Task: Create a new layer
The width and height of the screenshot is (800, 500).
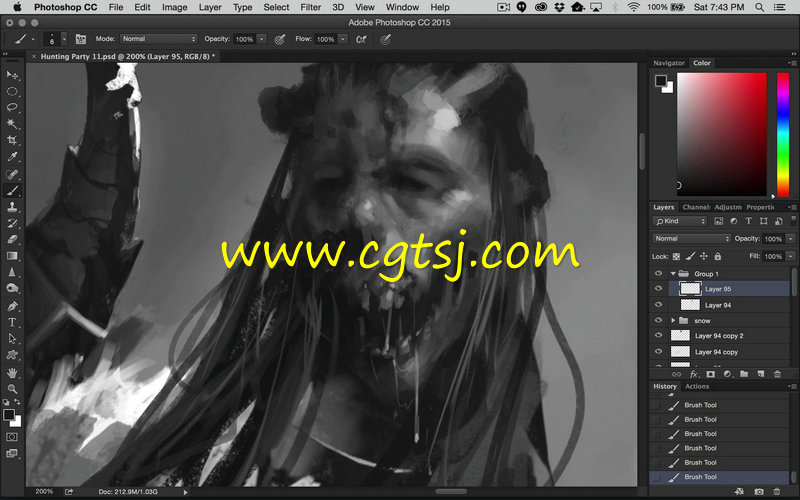Action: (x=761, y=374)
